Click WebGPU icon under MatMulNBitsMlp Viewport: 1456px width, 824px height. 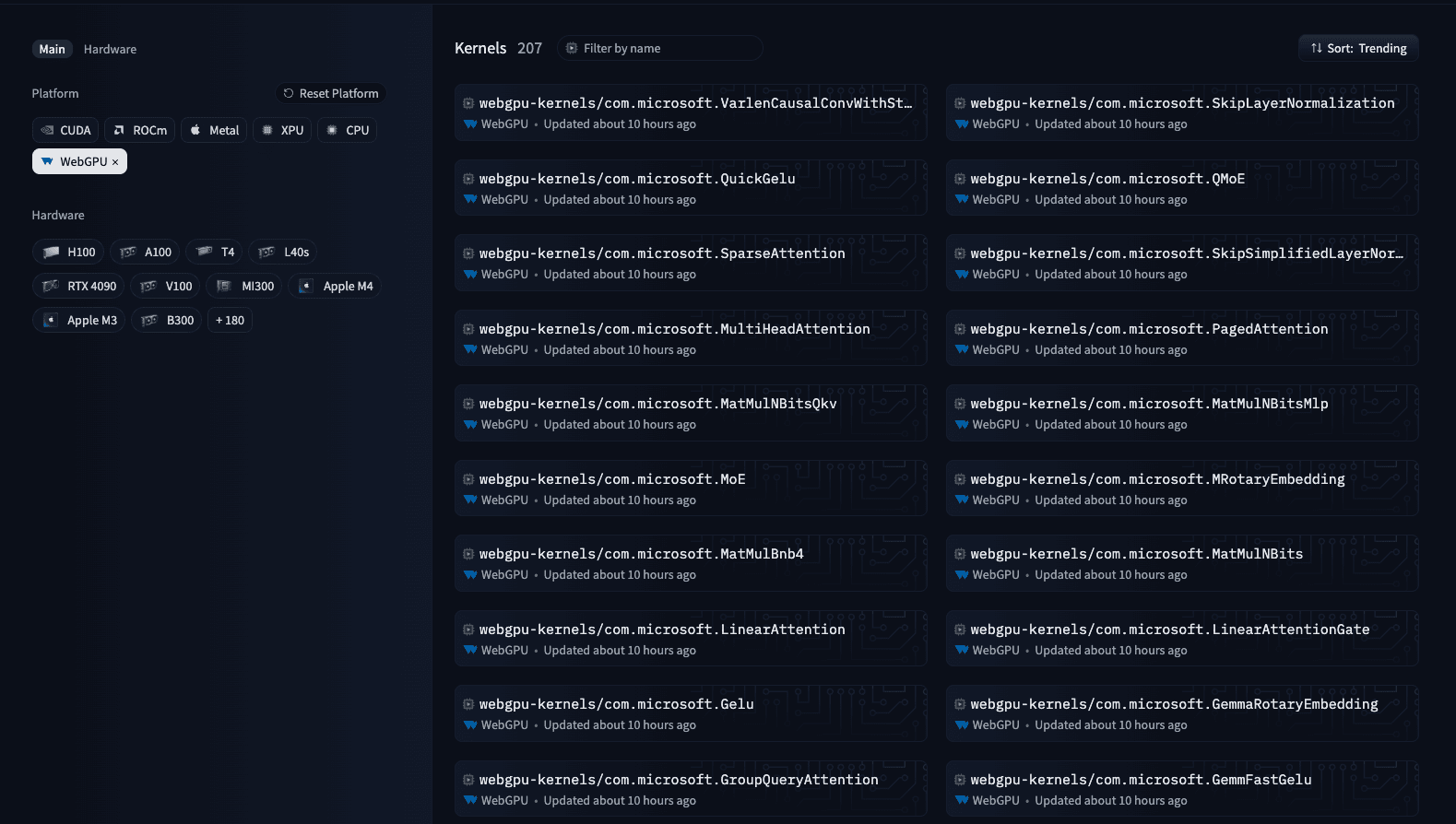coord(962,424)
